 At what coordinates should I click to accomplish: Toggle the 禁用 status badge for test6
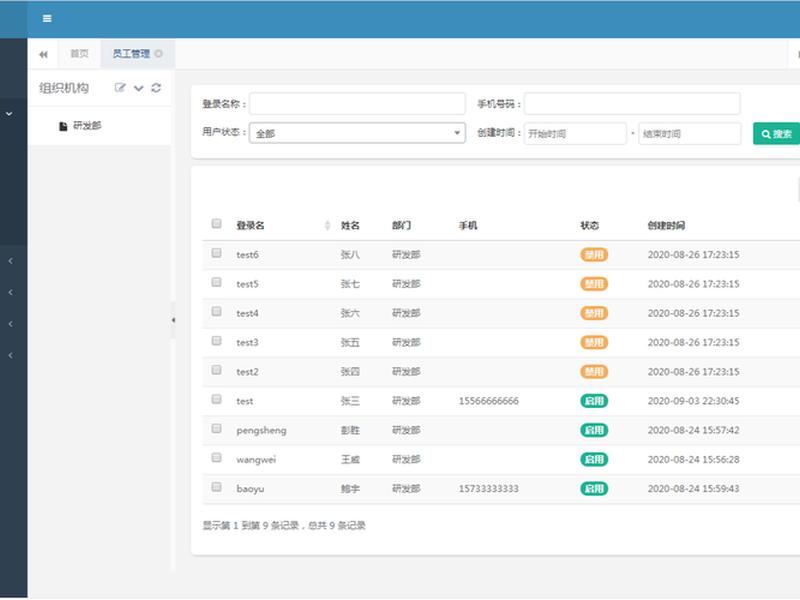pos(594,255)
